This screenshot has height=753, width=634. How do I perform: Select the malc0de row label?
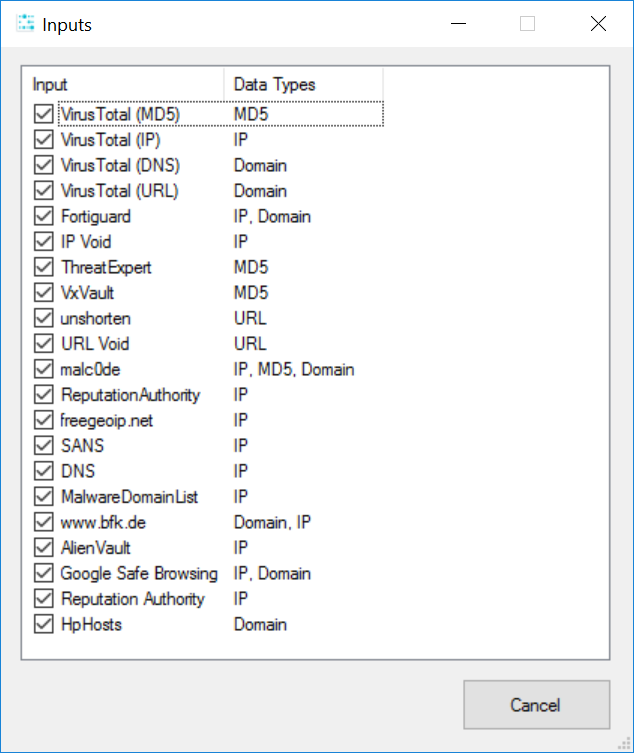click(90, 369)
